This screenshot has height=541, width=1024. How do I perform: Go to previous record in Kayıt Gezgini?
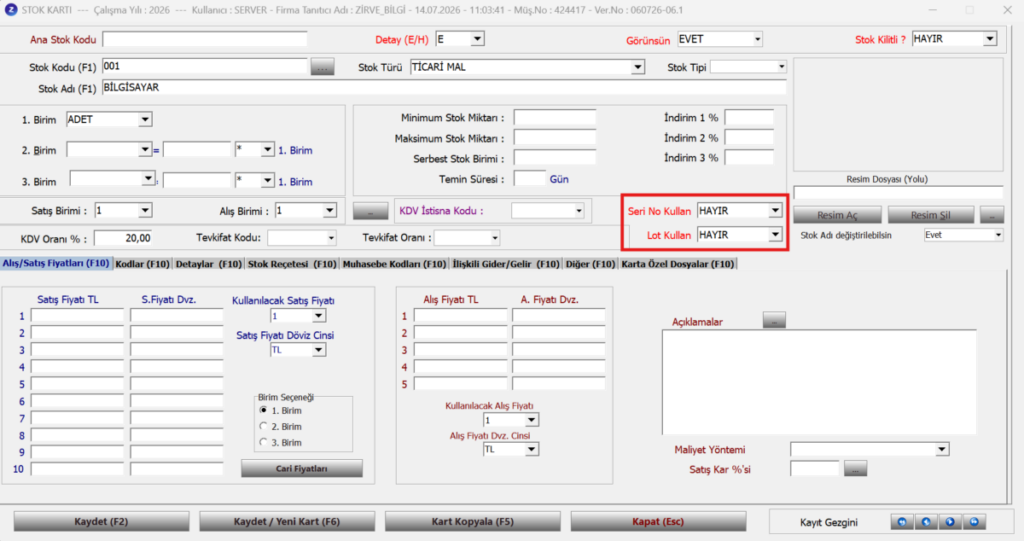point(926,522)
